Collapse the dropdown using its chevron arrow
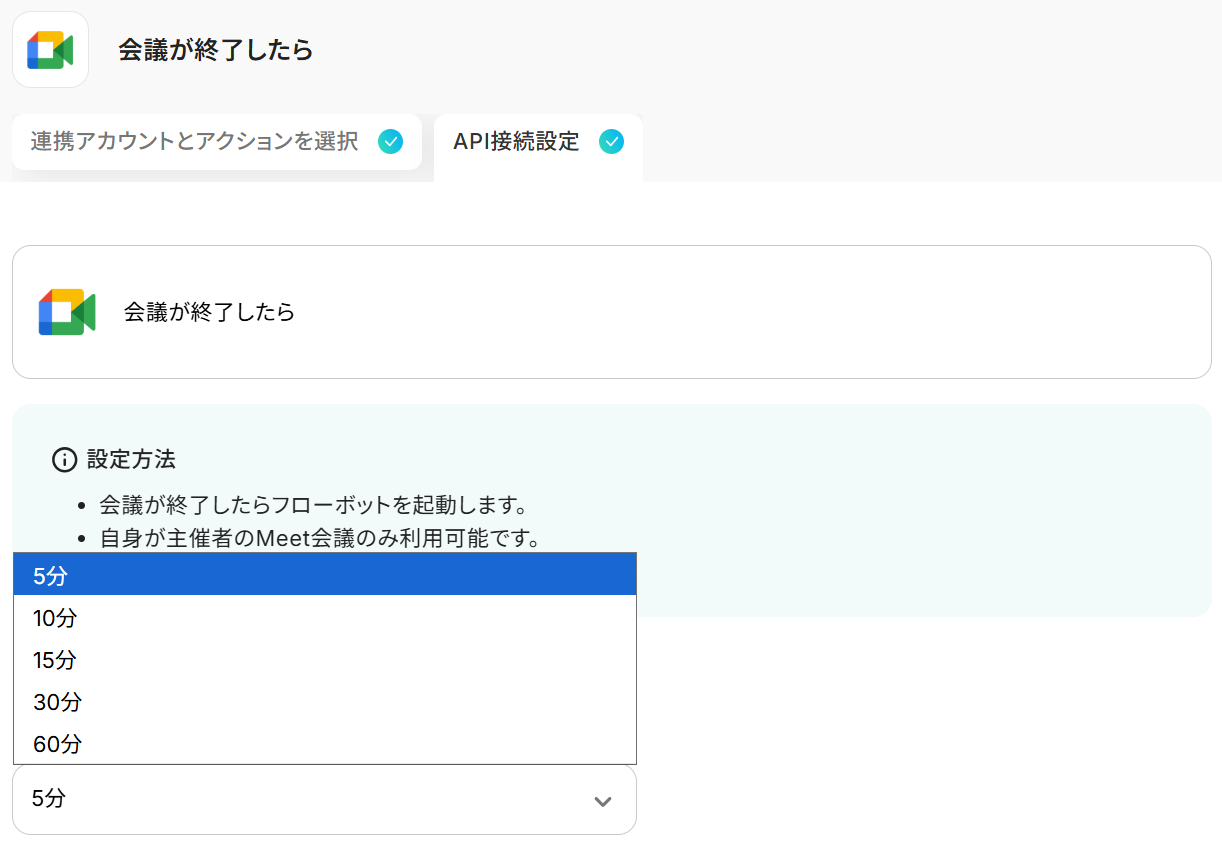 click(x=602, y=801)
